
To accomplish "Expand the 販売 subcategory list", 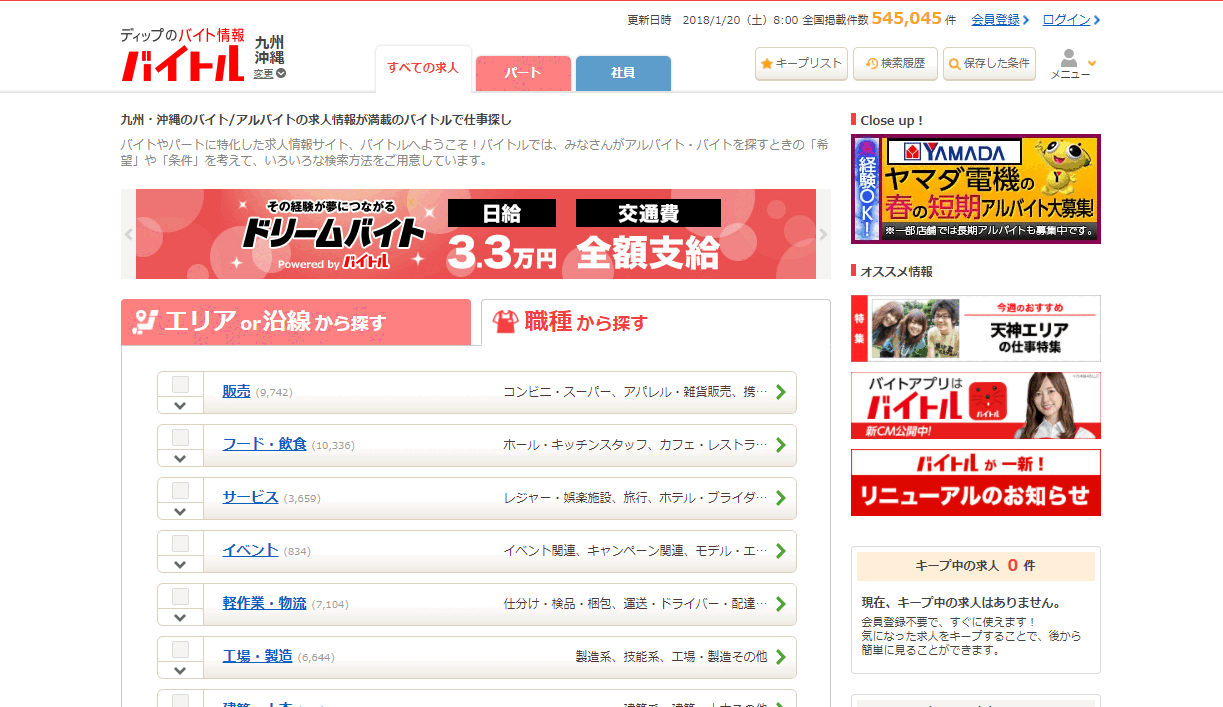I will (180, 405).
